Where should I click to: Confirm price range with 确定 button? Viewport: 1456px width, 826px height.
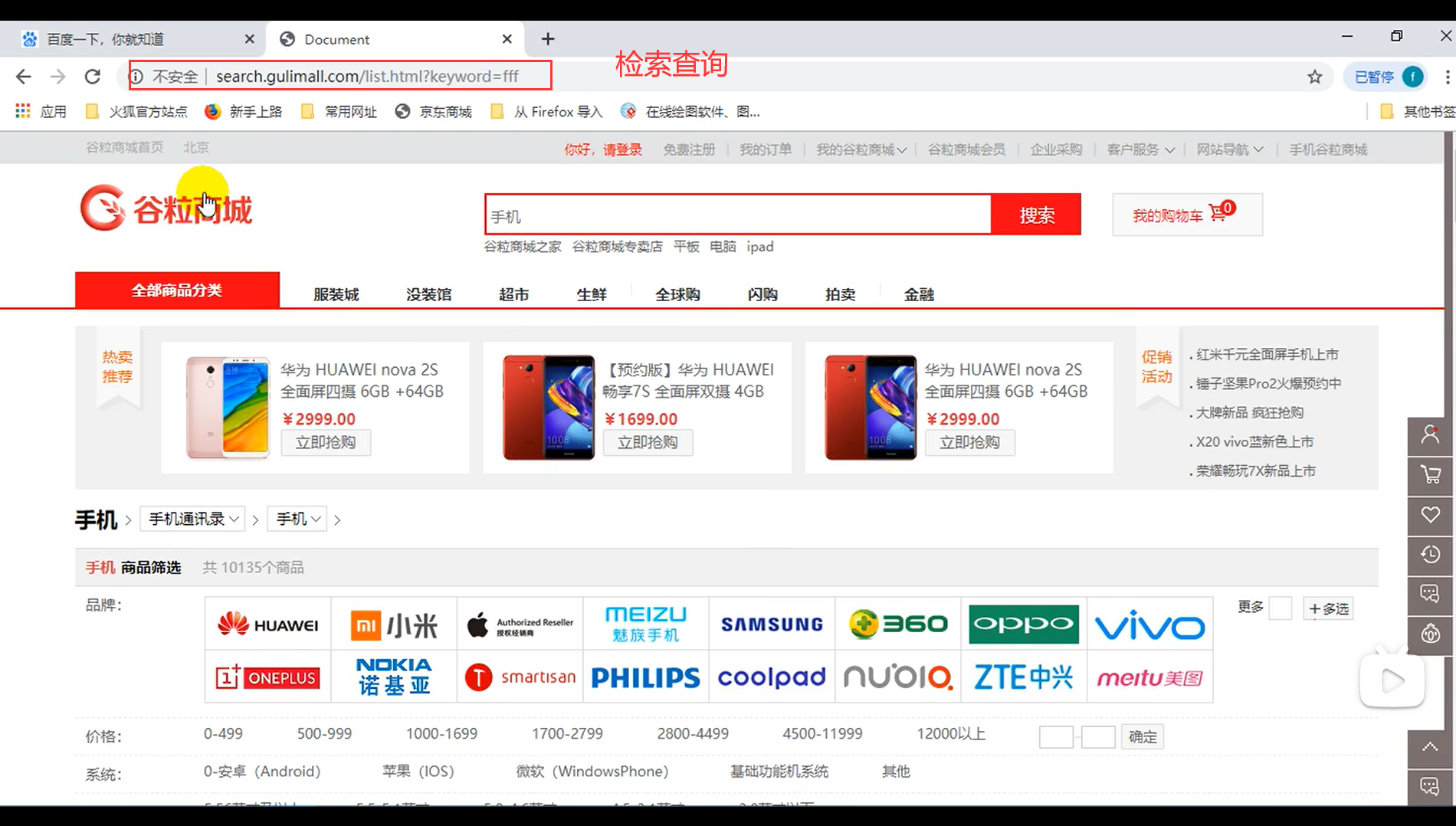click(x=1143, y=736)
